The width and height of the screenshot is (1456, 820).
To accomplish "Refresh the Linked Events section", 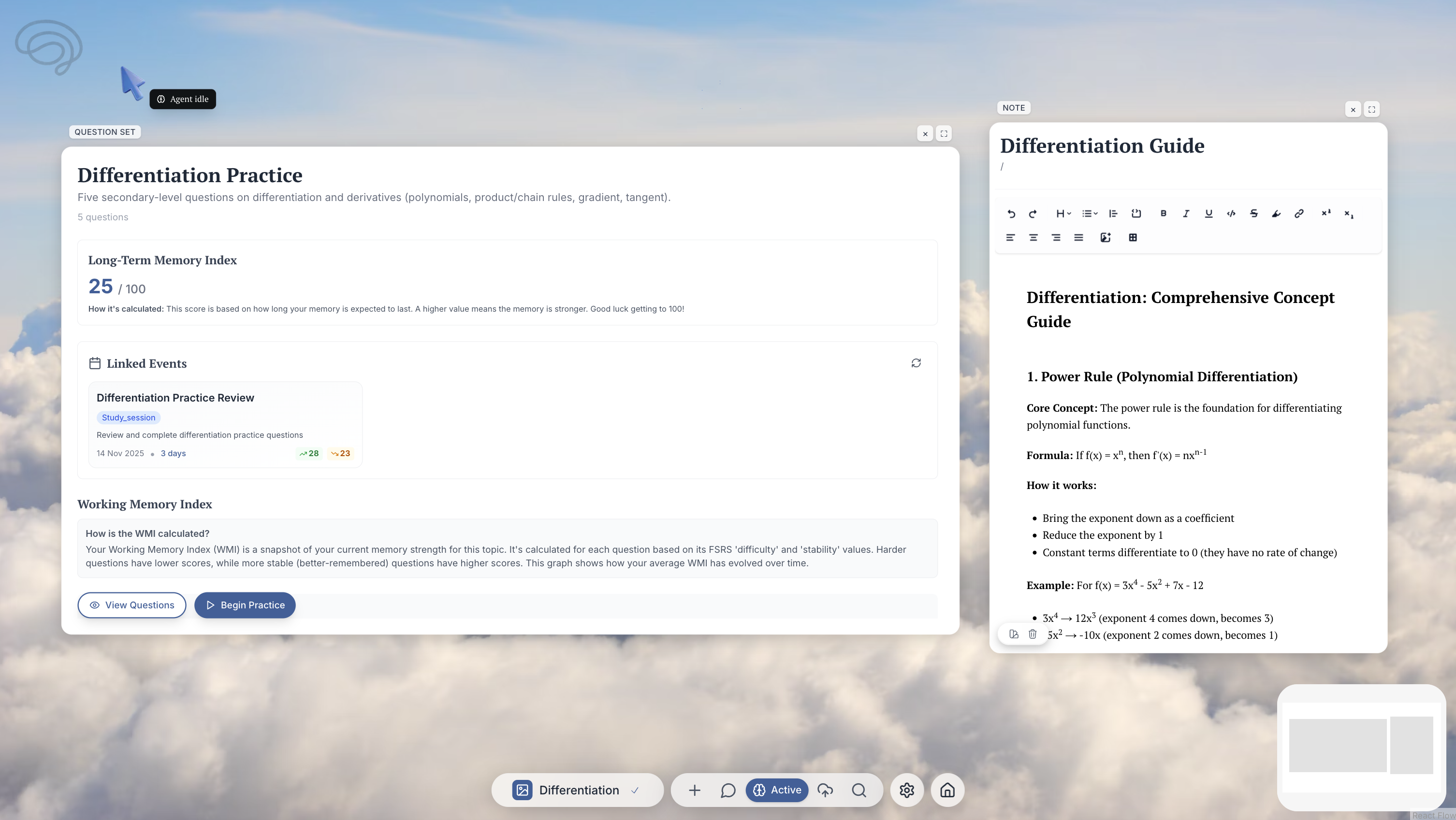I will [x=916, y=363].
